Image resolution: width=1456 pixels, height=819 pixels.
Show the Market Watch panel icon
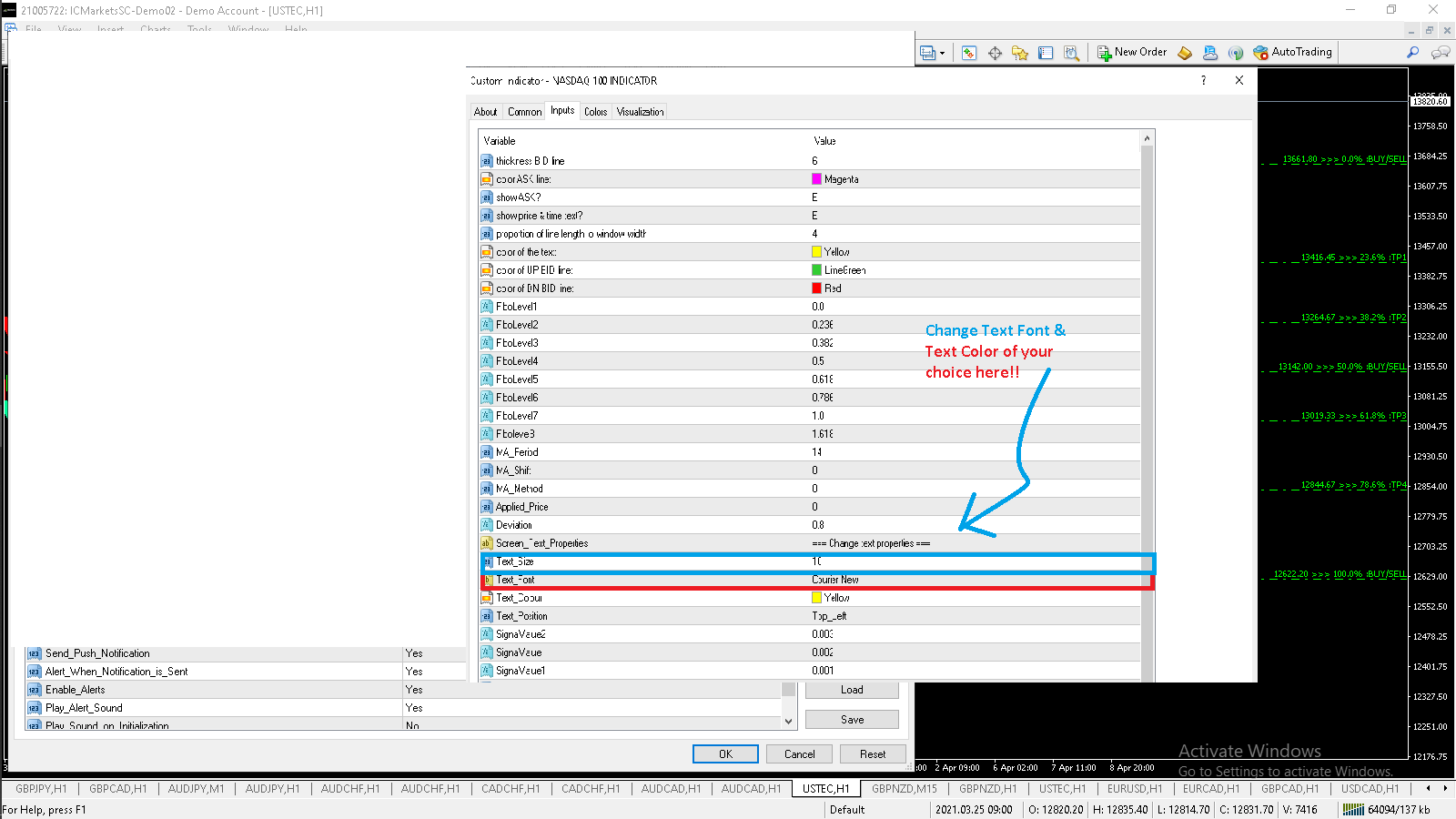pyautogui.click(x=969, y=53)
